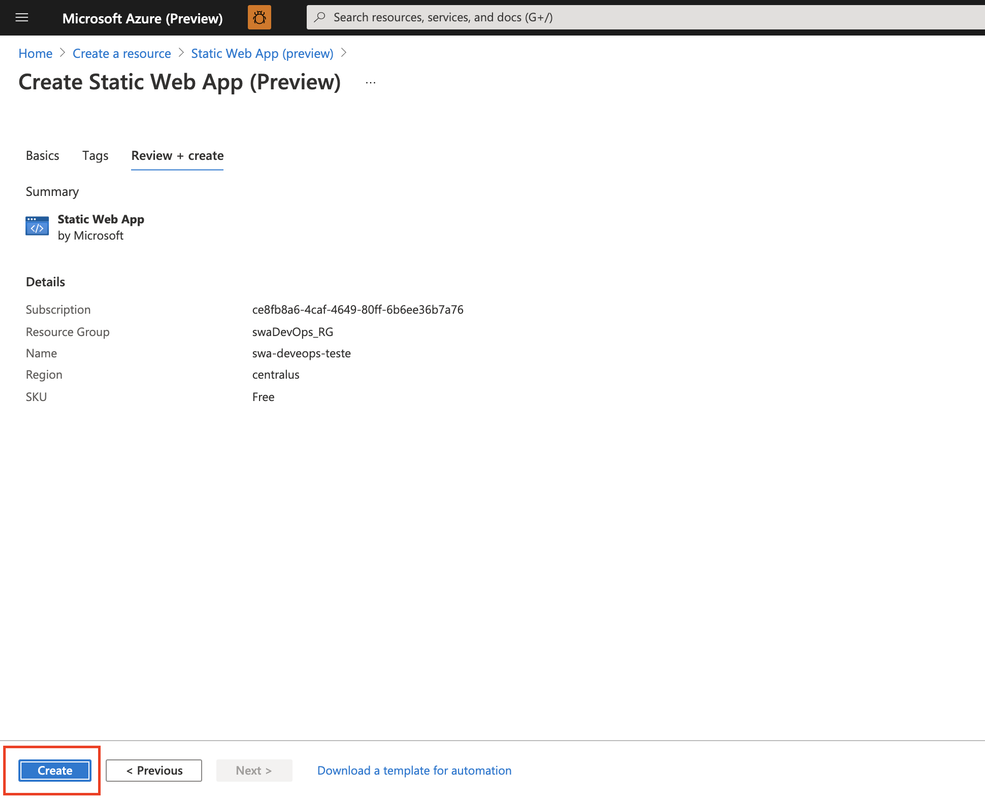The height and width of the screenshot is (800, 985).
Task: Click the Free SKU value
Action: click(x=263, y=397)
